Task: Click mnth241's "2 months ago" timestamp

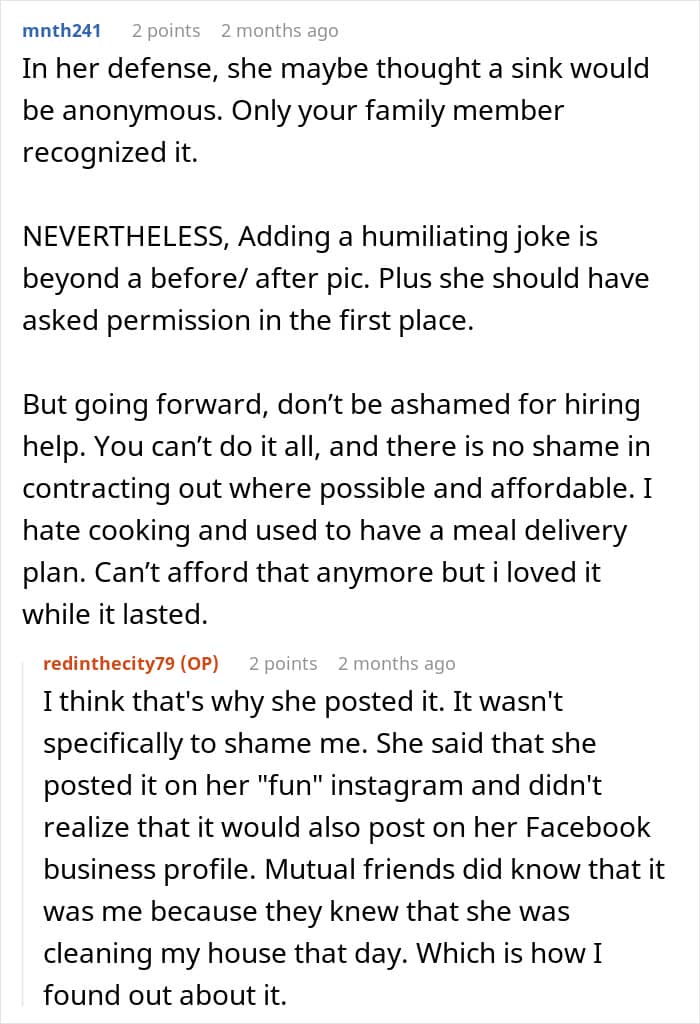Action: click(279, 31)
